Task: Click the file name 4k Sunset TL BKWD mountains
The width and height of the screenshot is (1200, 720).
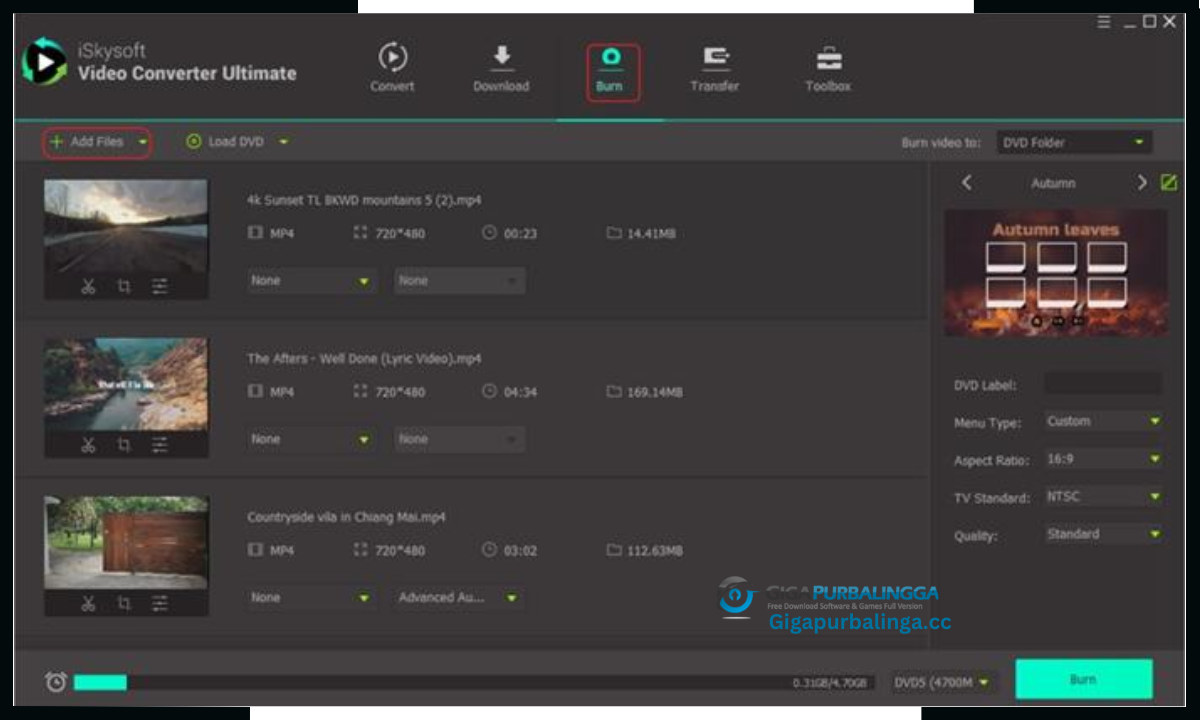Action: [364, 200]
